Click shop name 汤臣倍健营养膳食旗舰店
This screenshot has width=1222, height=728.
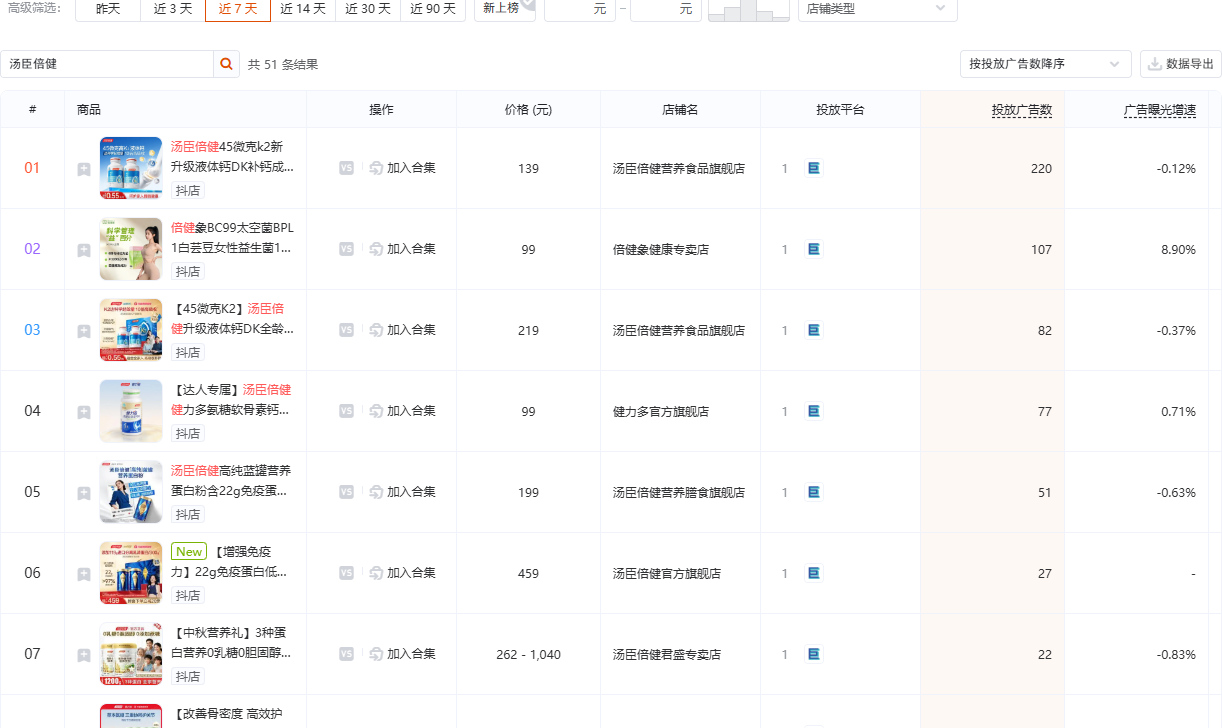click(679, 493)
